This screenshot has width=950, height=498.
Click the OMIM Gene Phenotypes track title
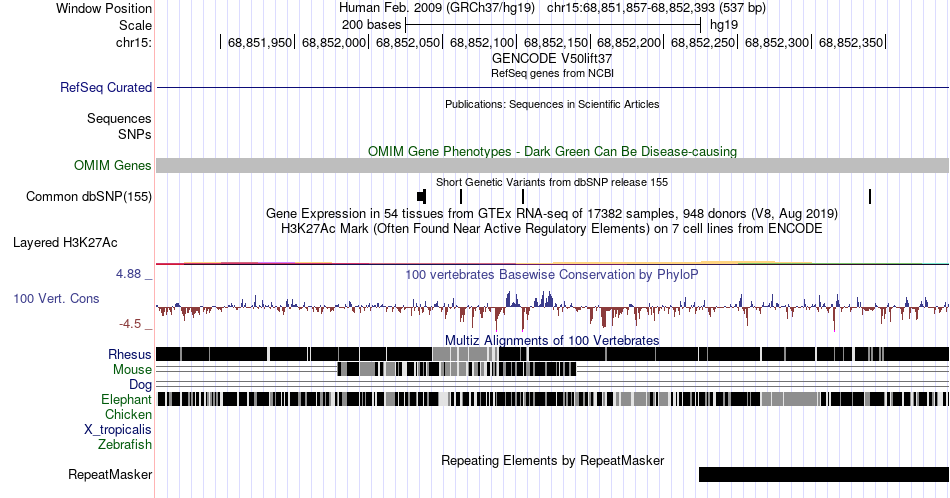(x=552, y=151)
